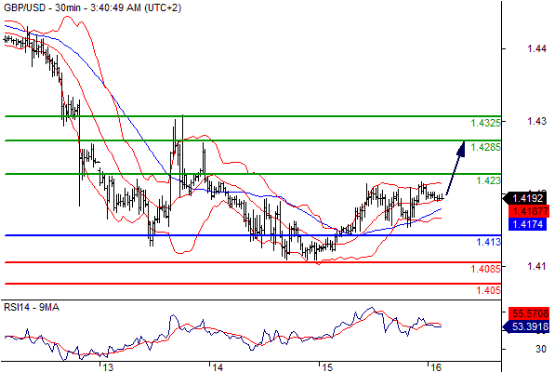Select the 1.4325 resistance level label
The width and height of the screenshot is (554, 372).
pyautogui.click(x=485, y=123)
